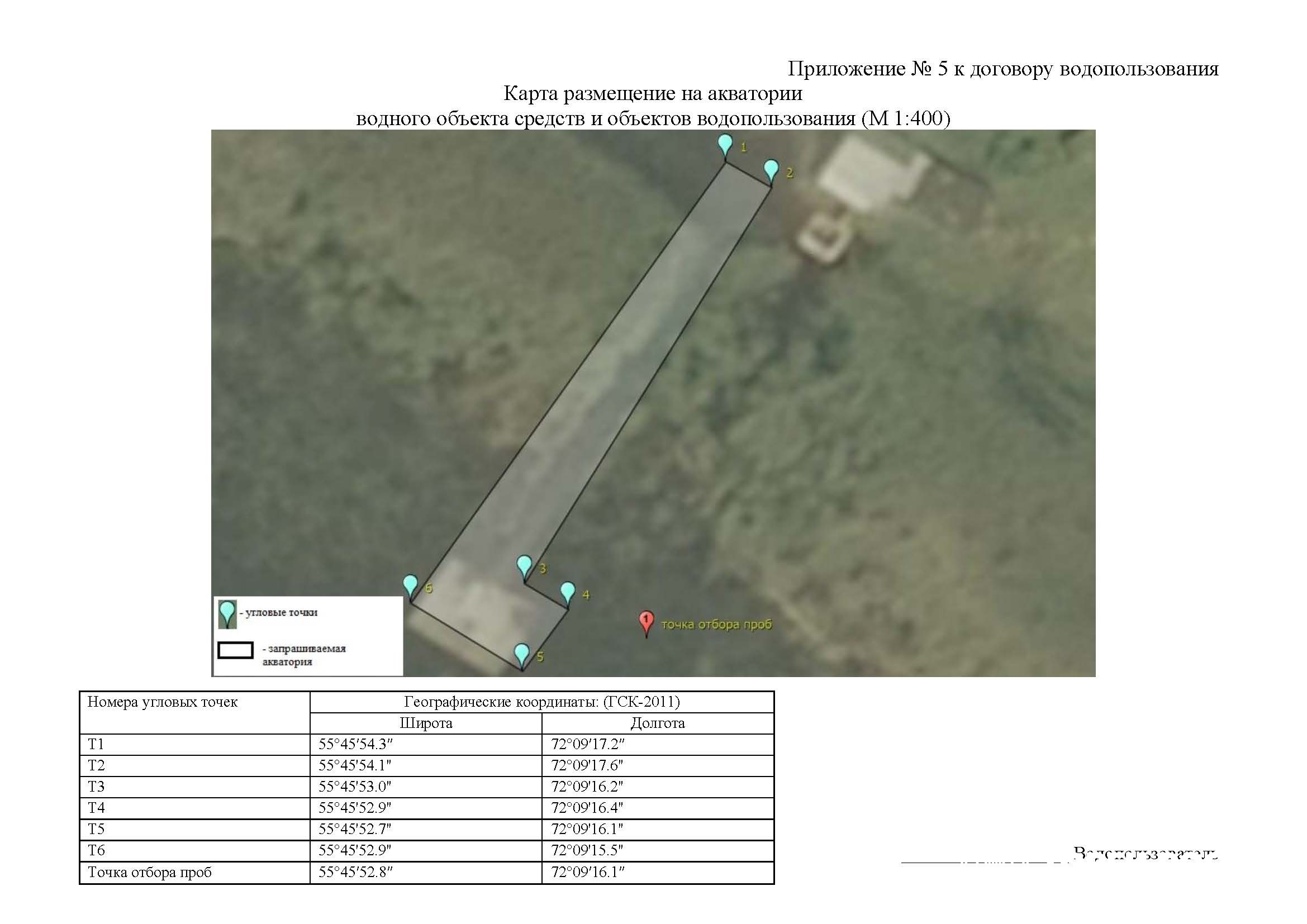Click cyan corner marker number 2
The width and height of the screenshot is (1307, 924).
(771, 170)
